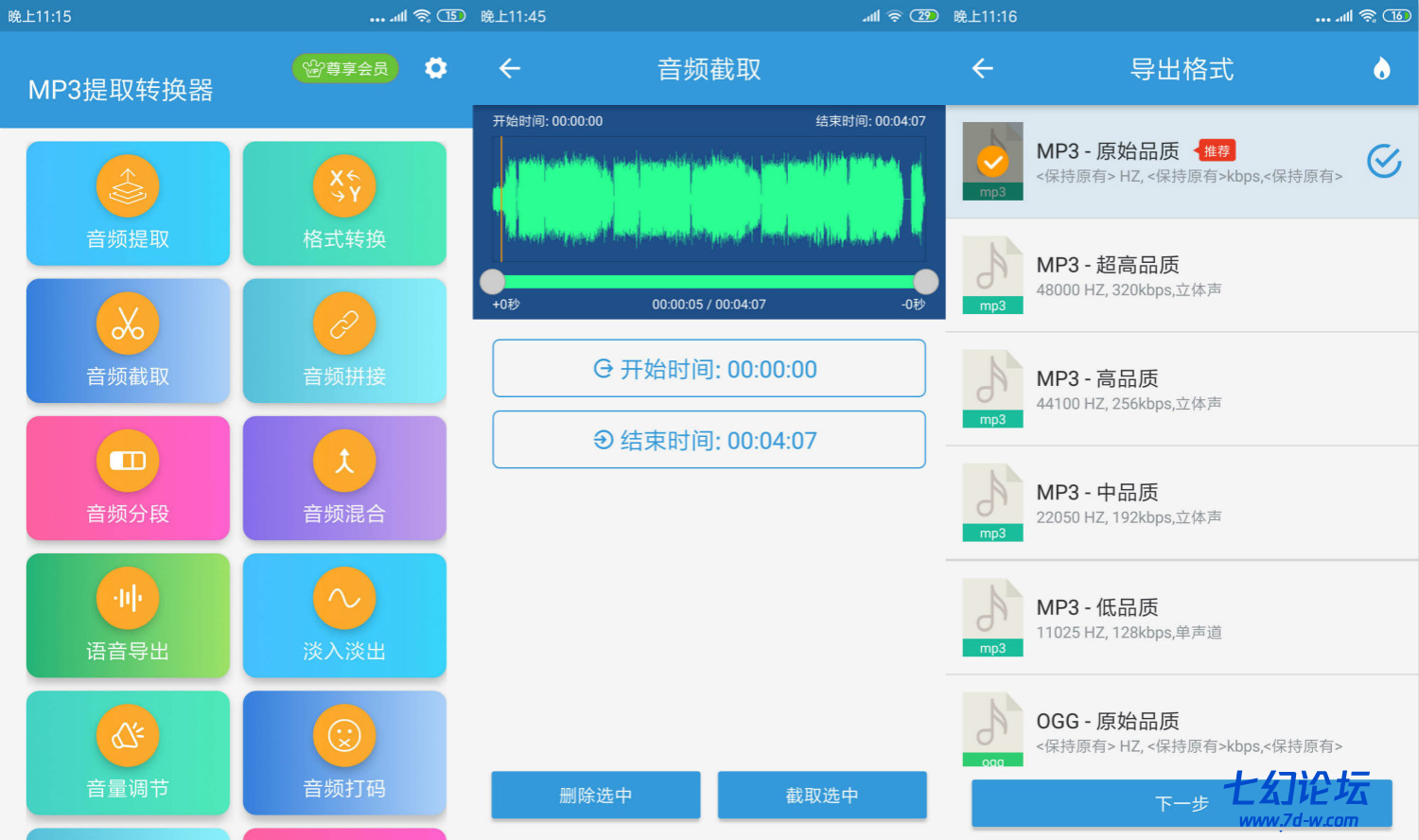Open the 音频提取 audio extract tool
The width and height of the screenshot is (1419, 840).
point(128,203)
